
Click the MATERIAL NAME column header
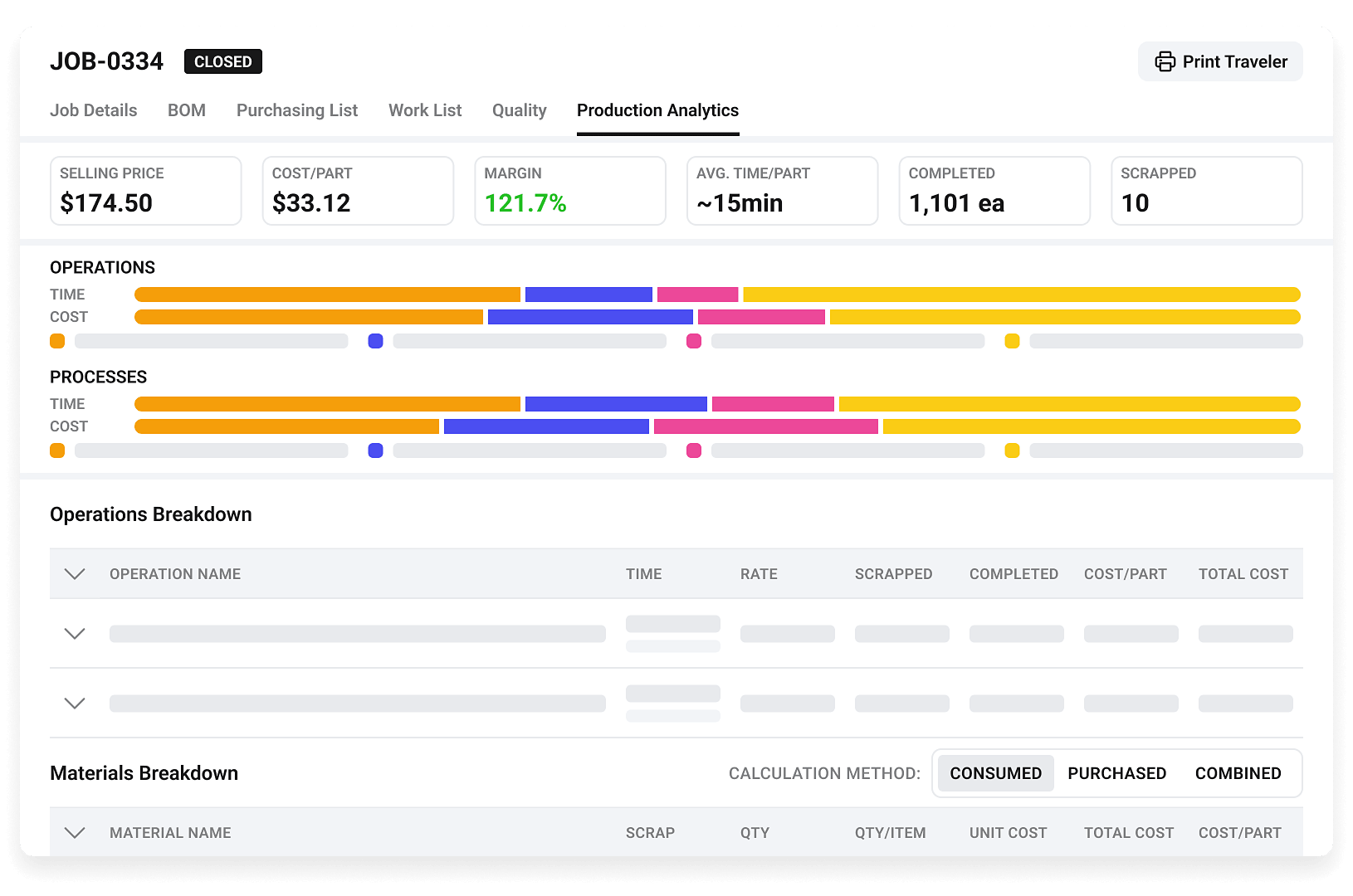point(170,833)
